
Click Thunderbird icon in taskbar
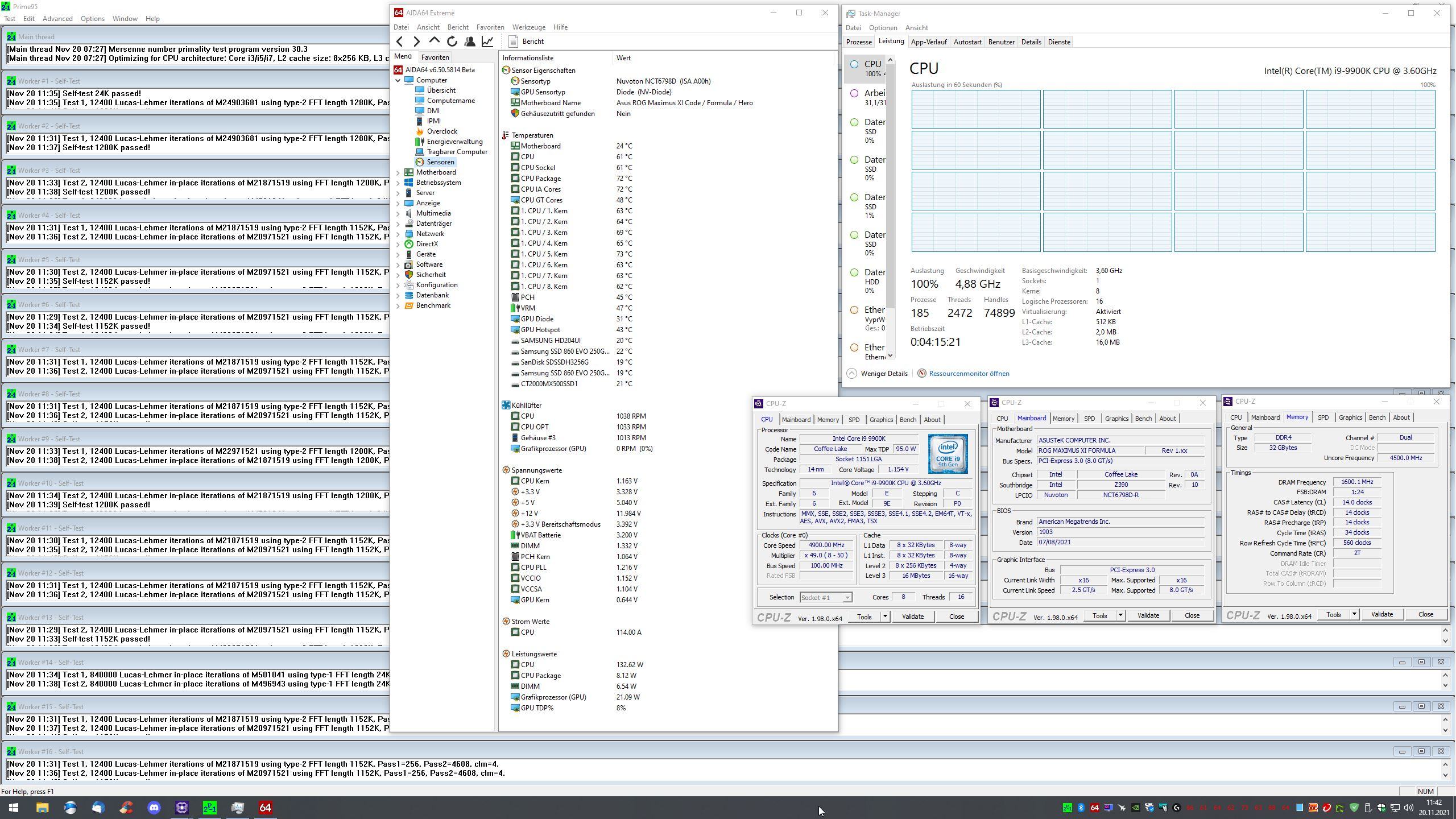coord(98,808)
